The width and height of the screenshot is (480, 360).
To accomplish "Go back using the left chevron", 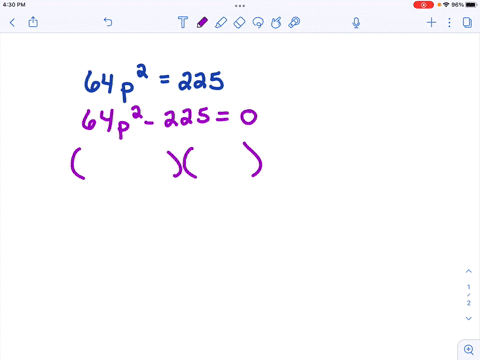I will pyautogui.click(x=12, y=23).
